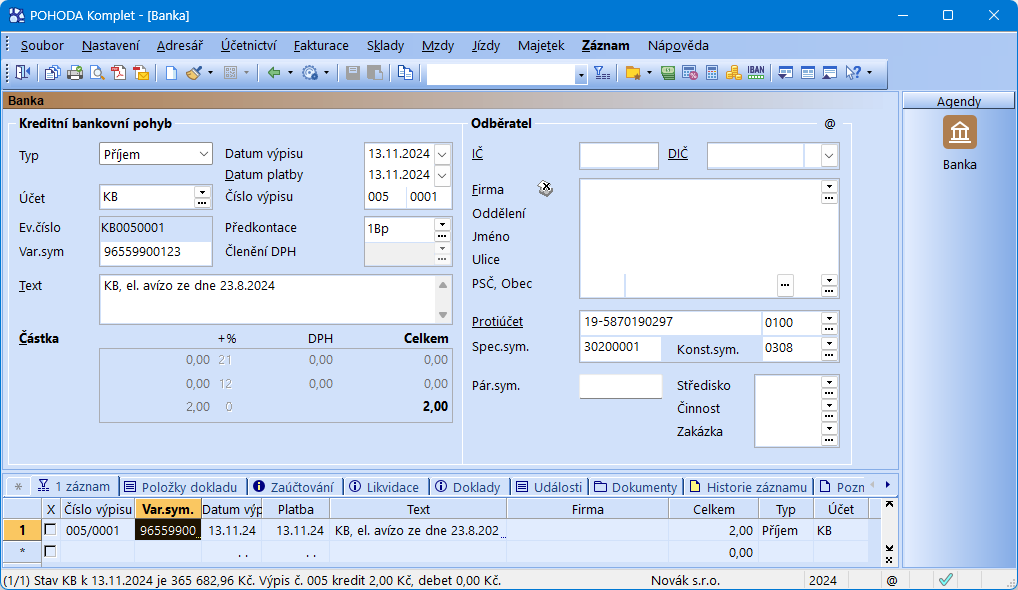Switch to the Položky dokladu tab
1018x590 pixels.
tap(181, 487)
